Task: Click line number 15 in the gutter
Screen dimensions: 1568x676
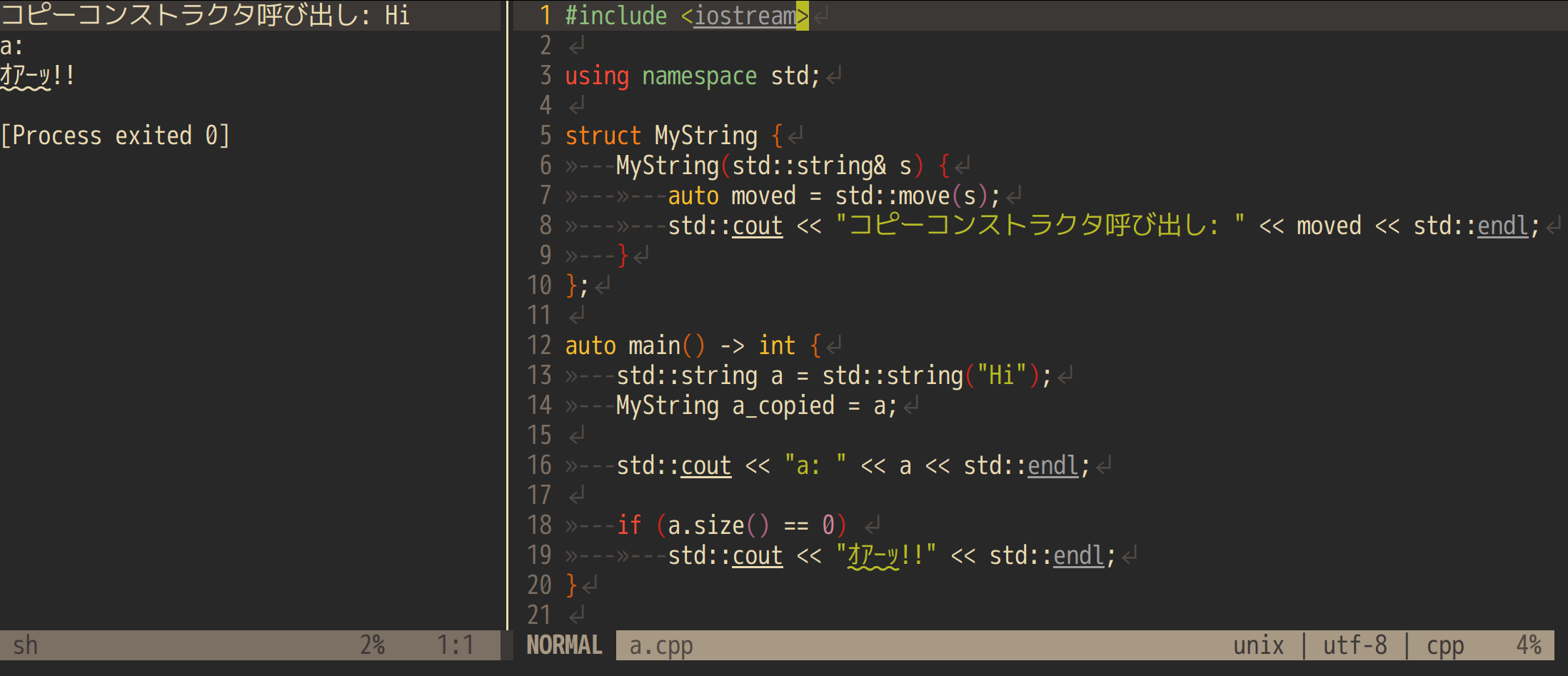Action: click(x=539, y=435)
